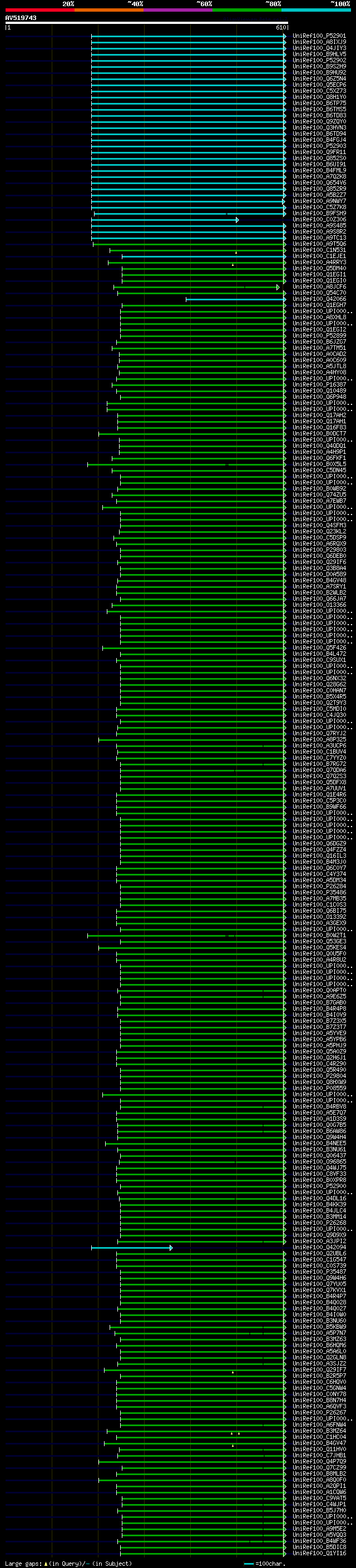The width and height of the screenshot is (356, 1568).
Task: Open hit UniRef100_Q42066
Action: 319,299
